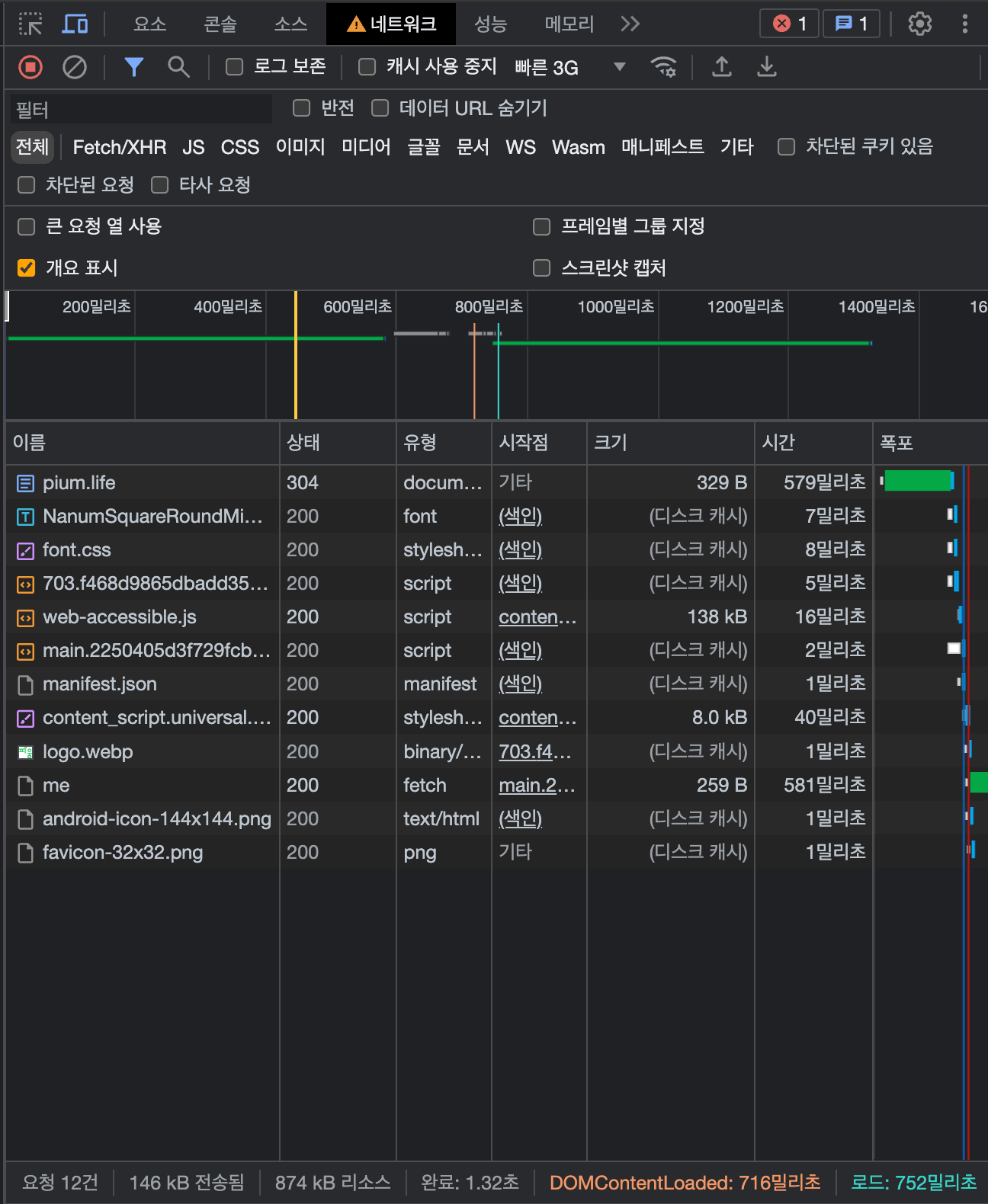Click document icon beside pium.life

coord(25,483)
